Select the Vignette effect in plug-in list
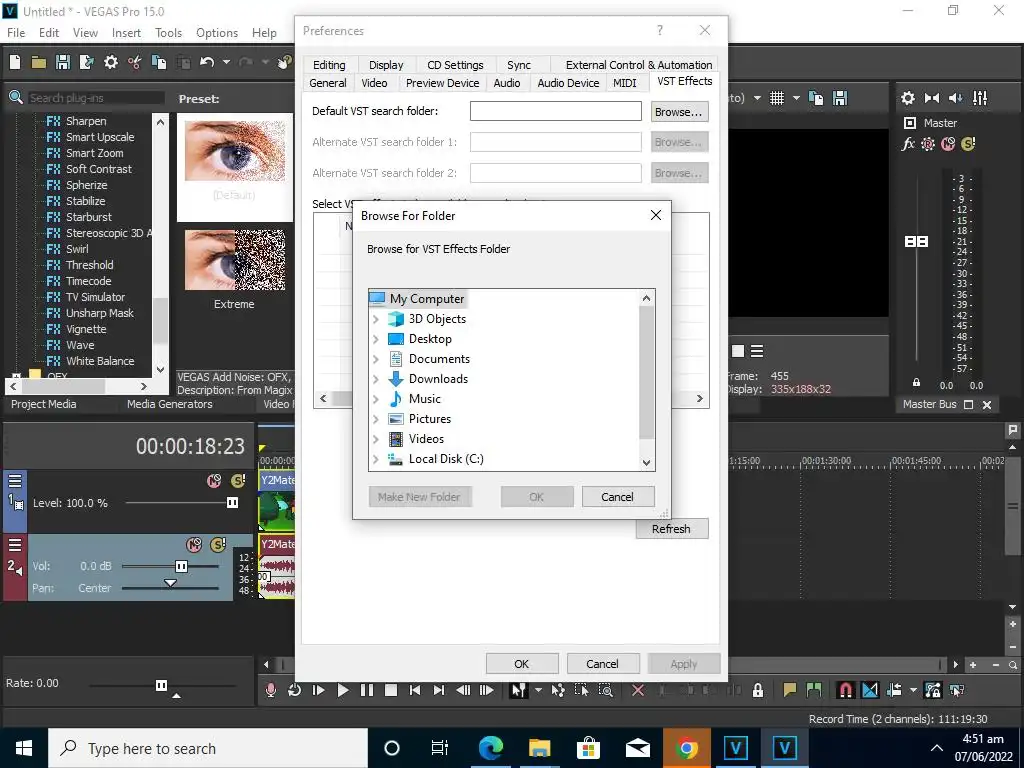 [x=86, y=329]
